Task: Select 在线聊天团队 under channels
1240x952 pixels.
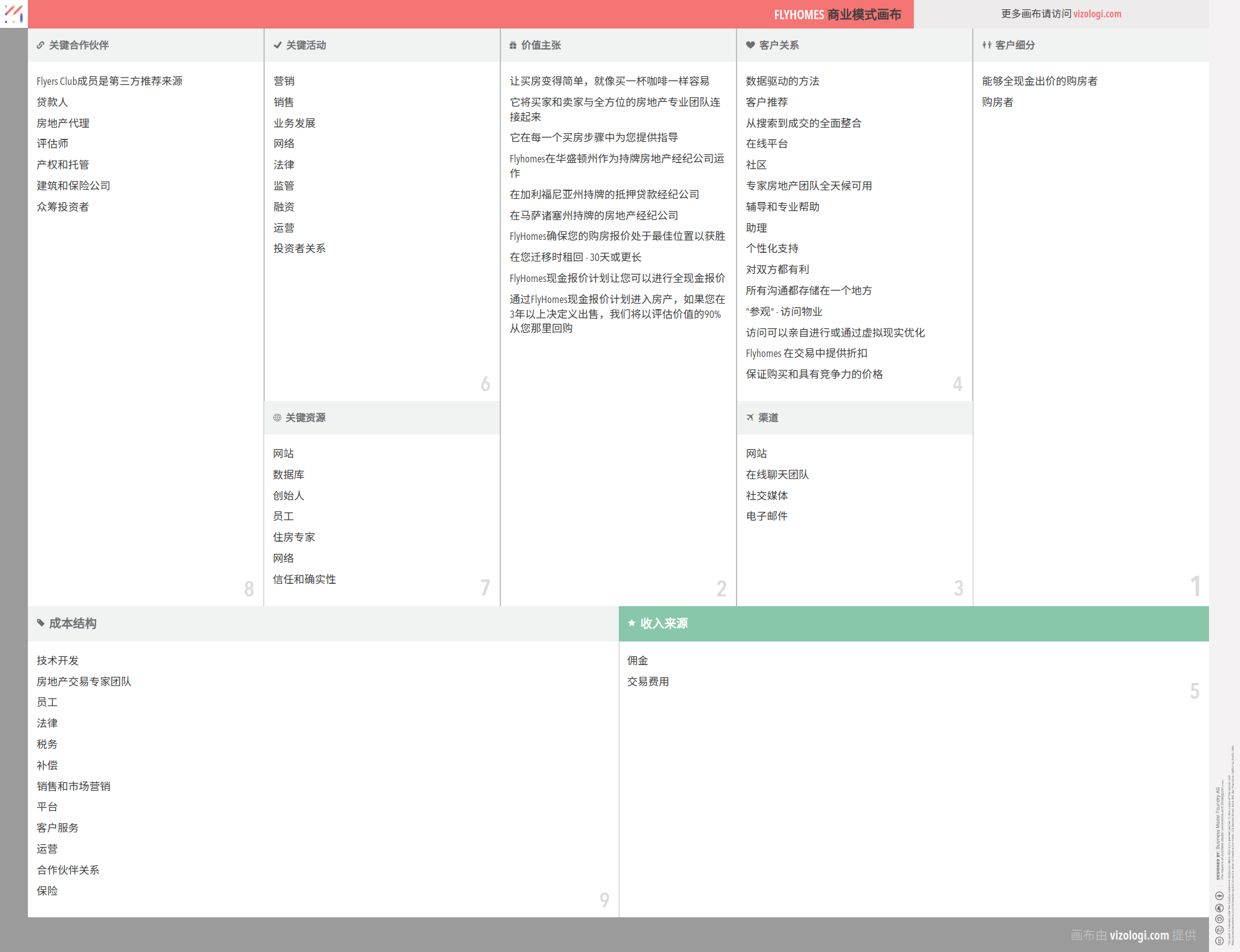Action: click(x=777, y=475)
